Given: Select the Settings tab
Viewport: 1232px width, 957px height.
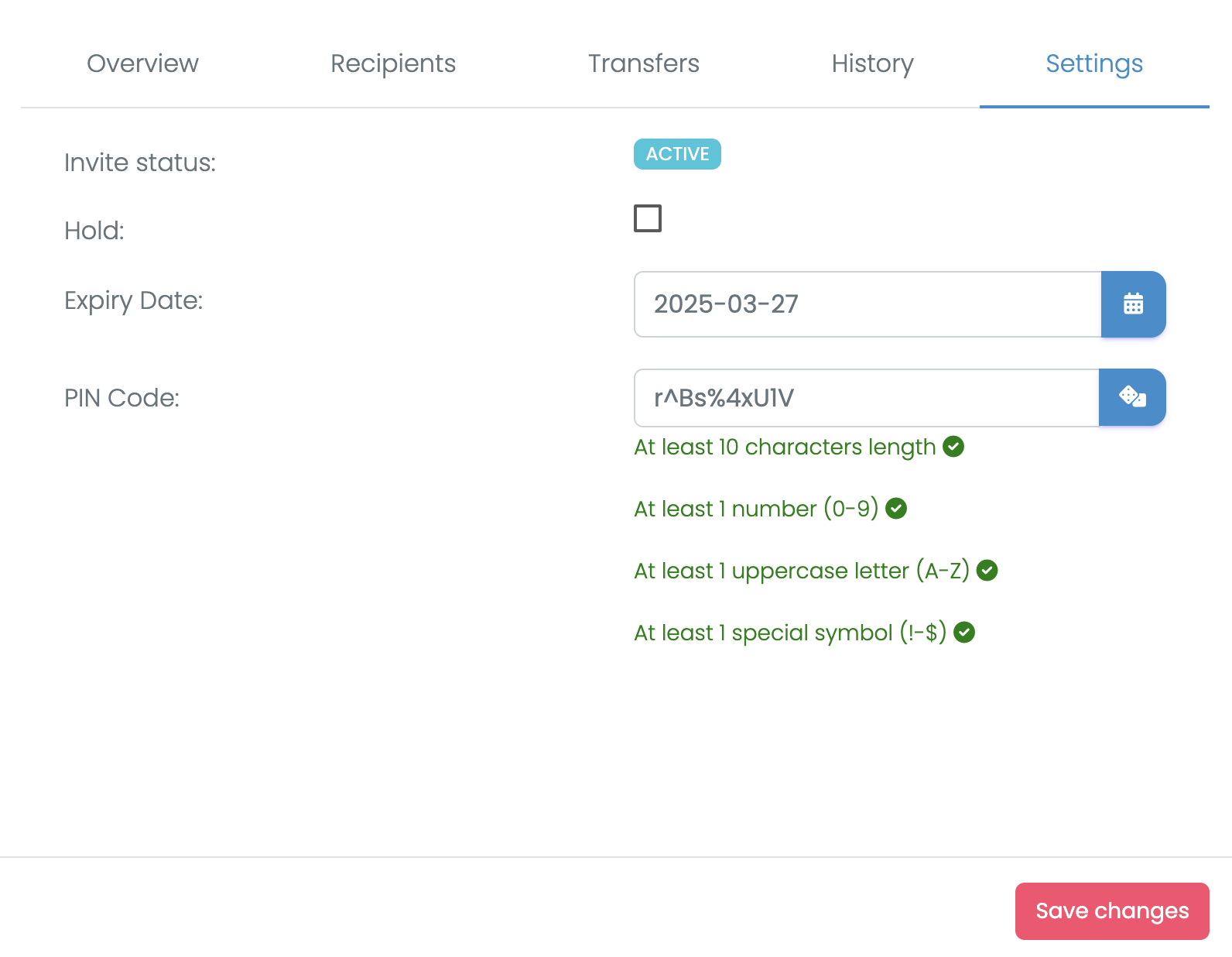Looking at the screenshot, I should pyautogui.click(x=1093, y=63).
